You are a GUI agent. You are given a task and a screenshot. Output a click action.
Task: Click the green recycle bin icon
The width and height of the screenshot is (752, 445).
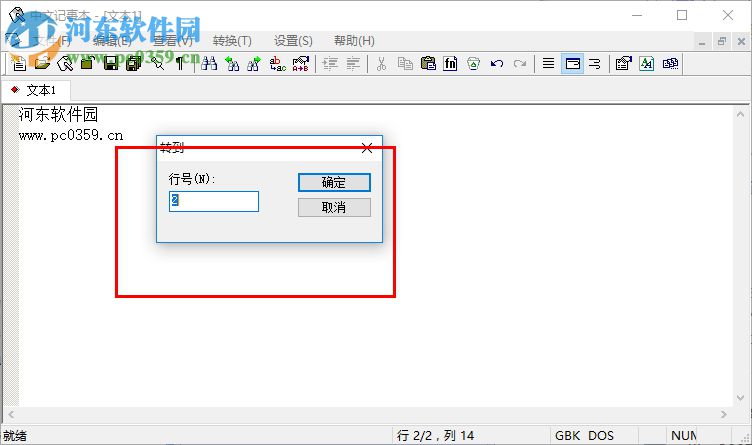click(x=473, y=63)
